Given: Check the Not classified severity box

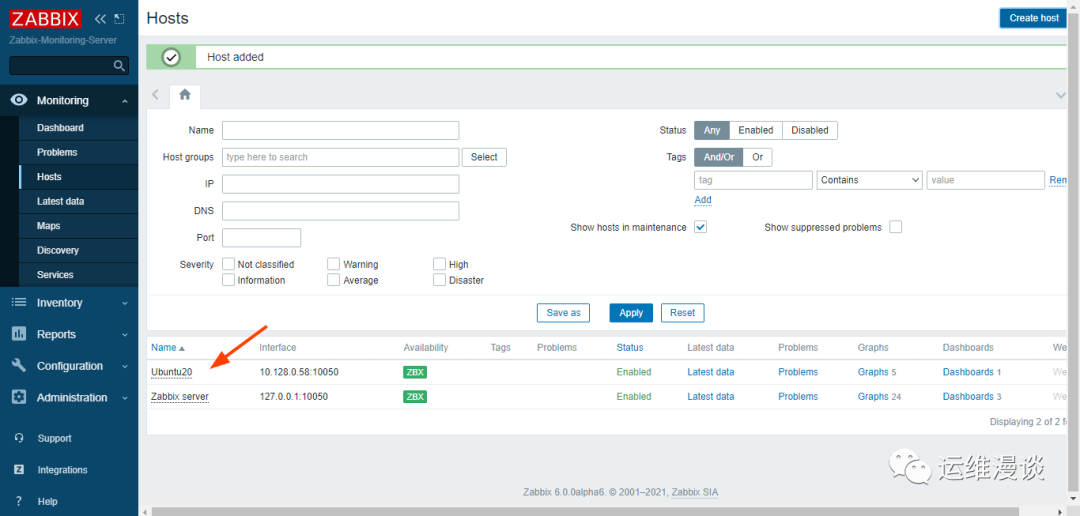Looking at the screenshot, I should (x=228, y=264).
